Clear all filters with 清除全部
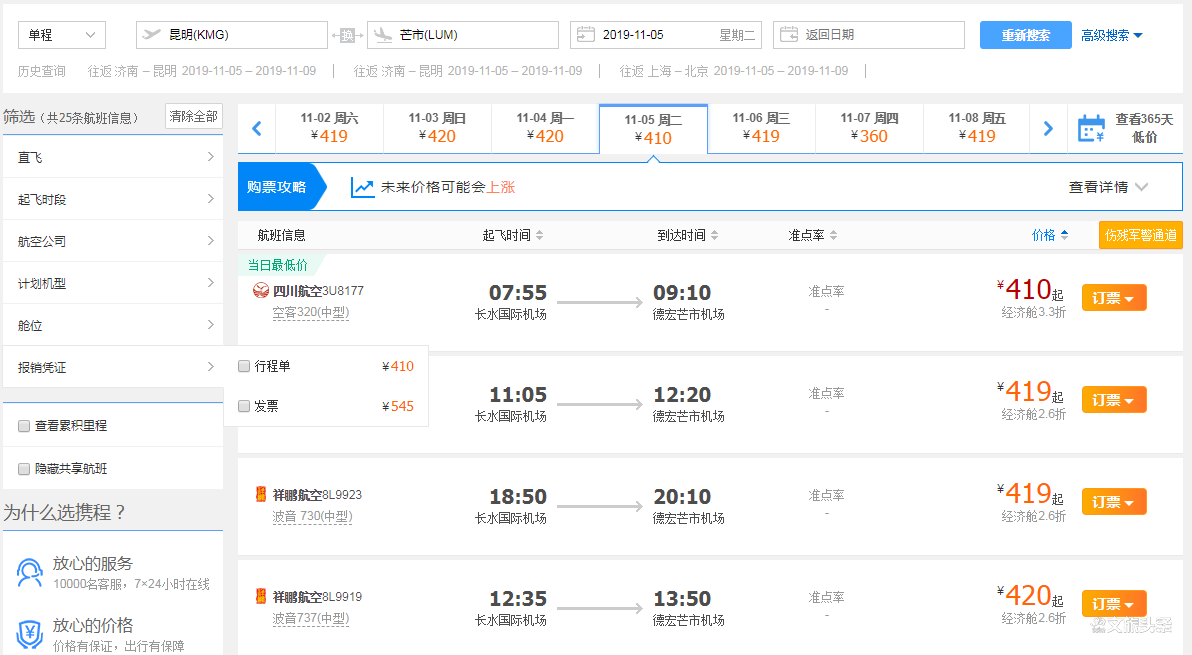Viewport: 1192px width, 655px height. point(193,117)
